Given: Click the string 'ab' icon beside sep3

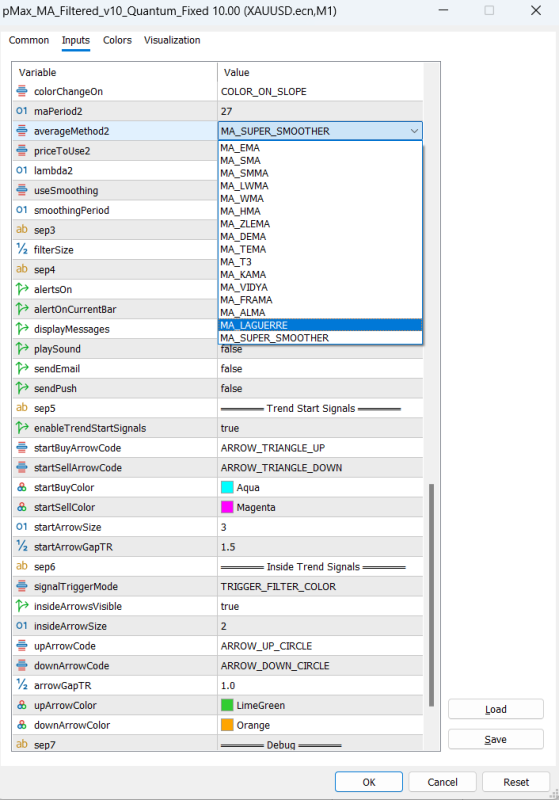Looking at the screenshot, I should point(22,230).
